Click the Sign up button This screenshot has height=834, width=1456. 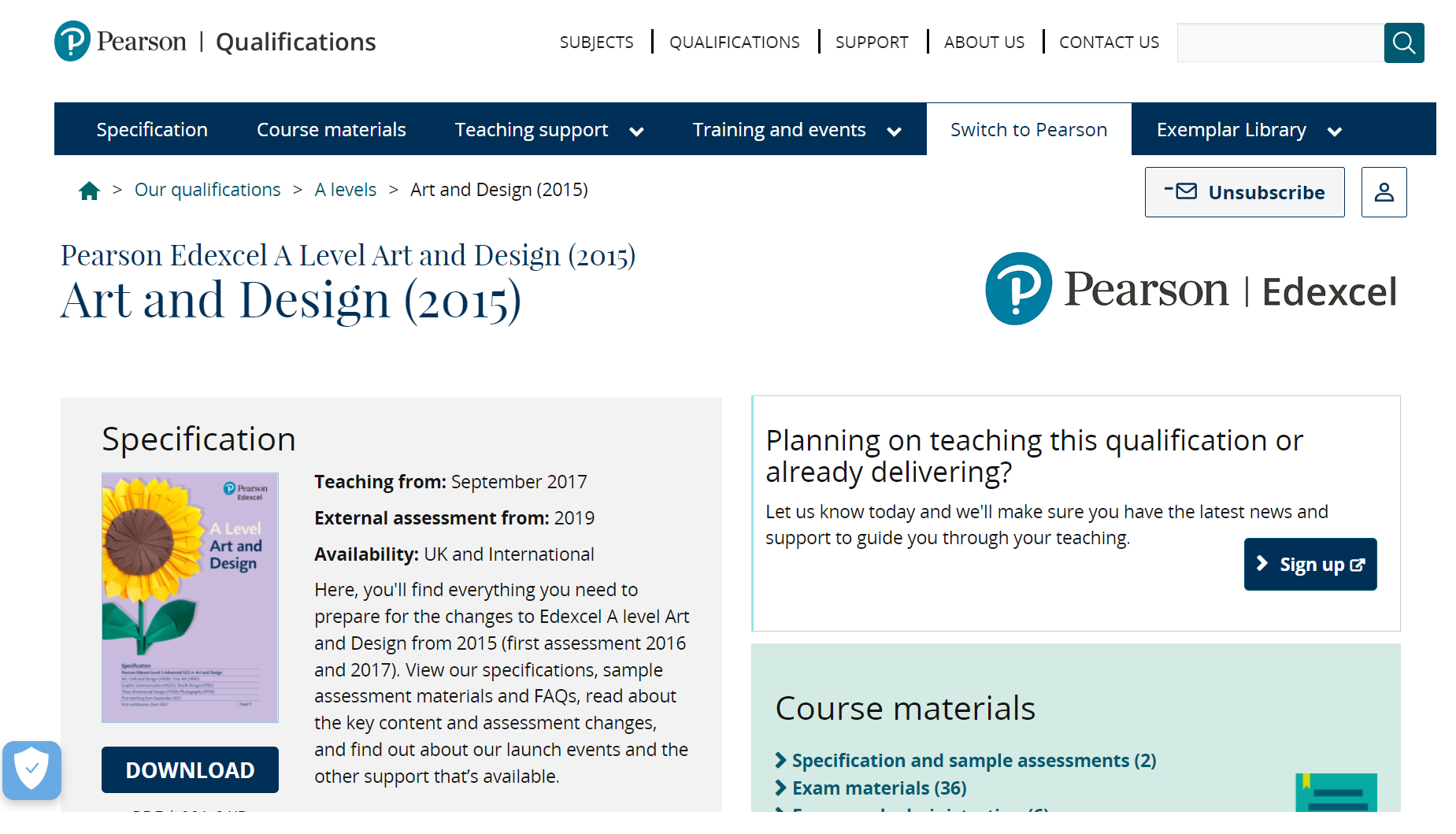pos(1310,565)
